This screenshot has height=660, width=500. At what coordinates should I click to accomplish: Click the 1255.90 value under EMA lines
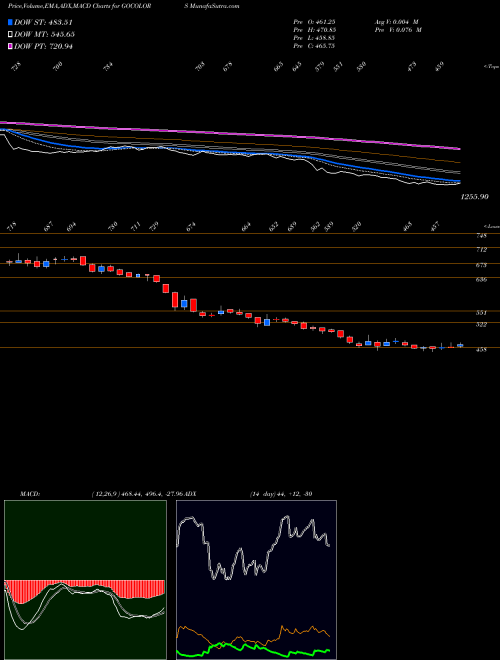click(475, 197)
